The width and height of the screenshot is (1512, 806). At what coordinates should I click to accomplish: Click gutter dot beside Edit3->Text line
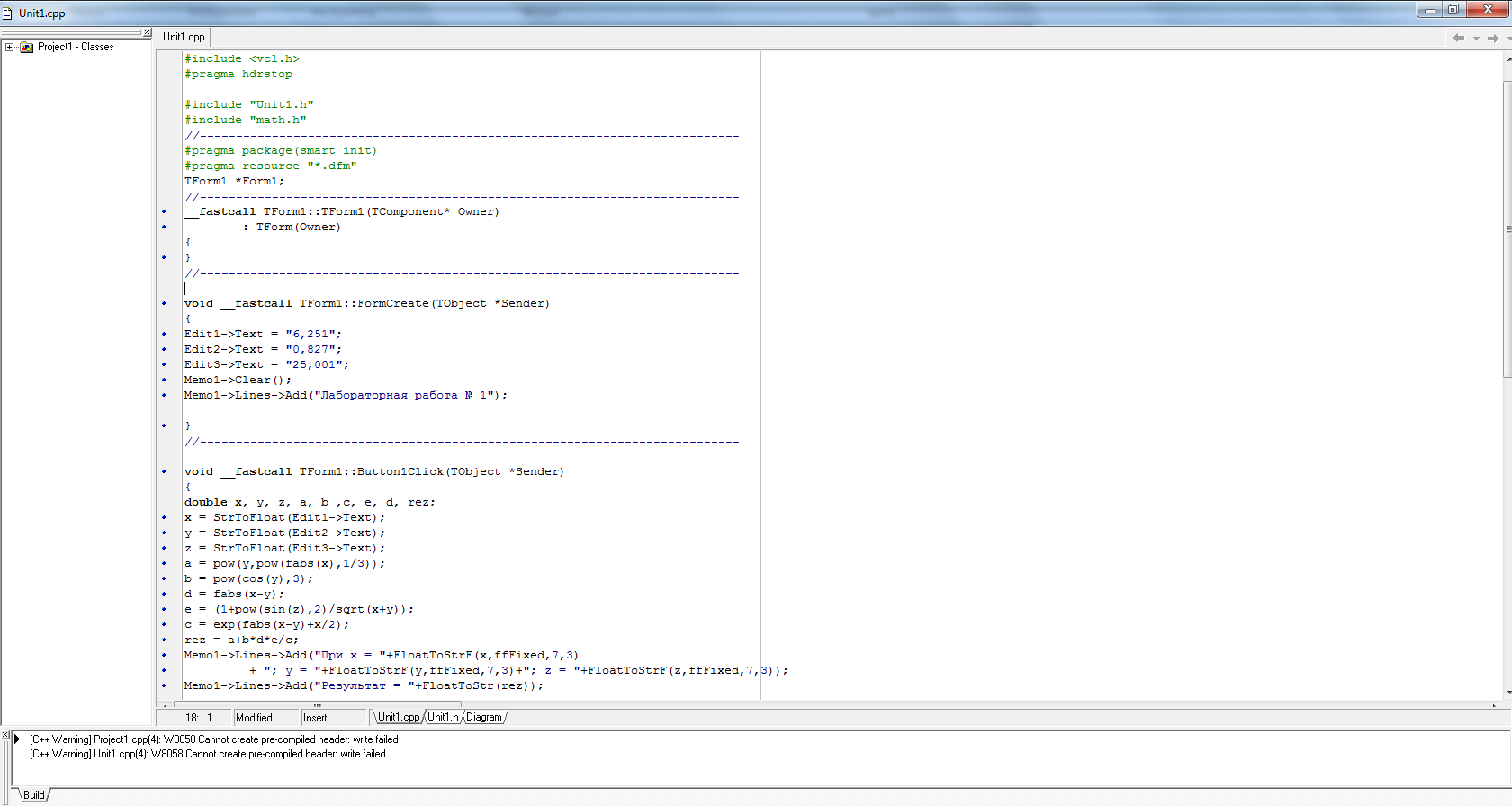coord(164,364)
